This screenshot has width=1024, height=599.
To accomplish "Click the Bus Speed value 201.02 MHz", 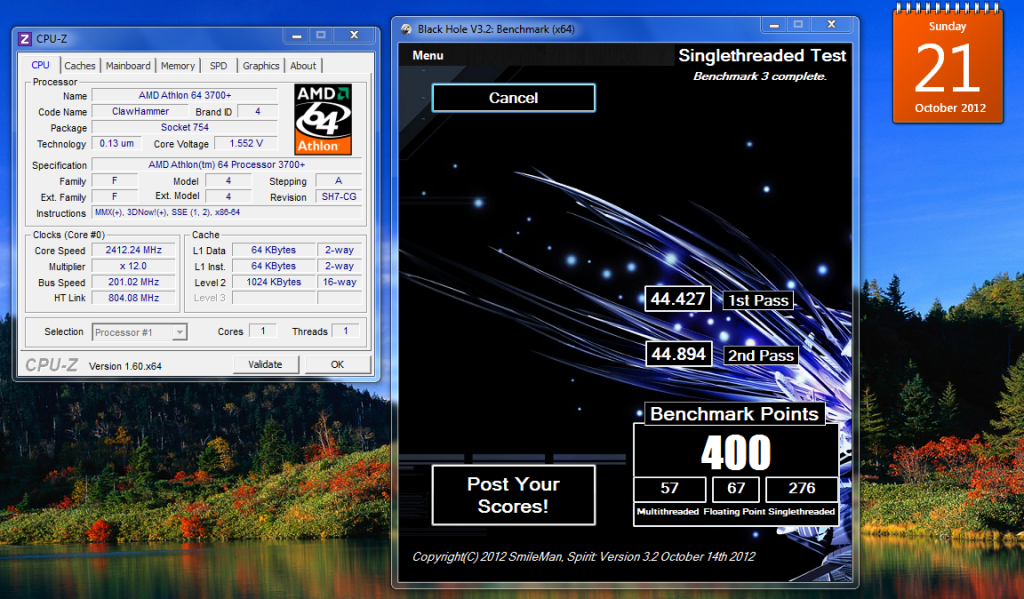I will (x=133, y=282).
